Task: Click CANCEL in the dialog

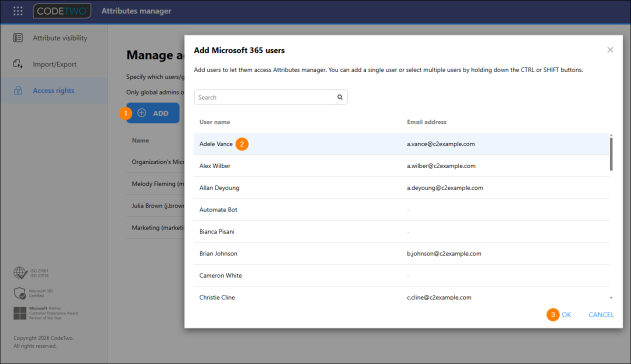Action: (x=601, y=315)
